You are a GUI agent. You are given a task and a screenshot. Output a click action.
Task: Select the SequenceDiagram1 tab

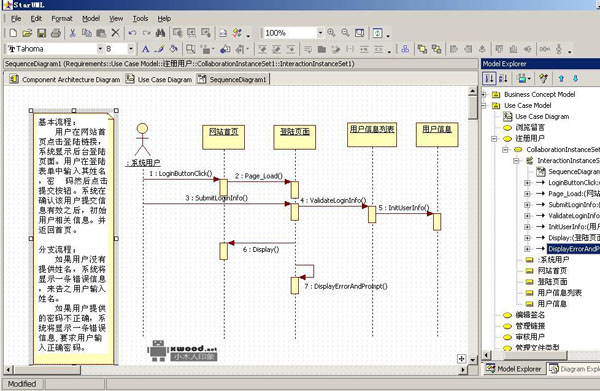pos(232,80)
